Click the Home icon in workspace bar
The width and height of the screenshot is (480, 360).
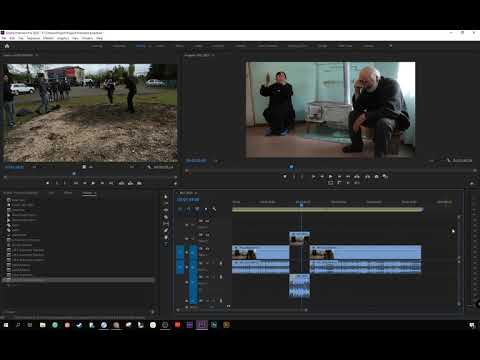tap(7, 46)
